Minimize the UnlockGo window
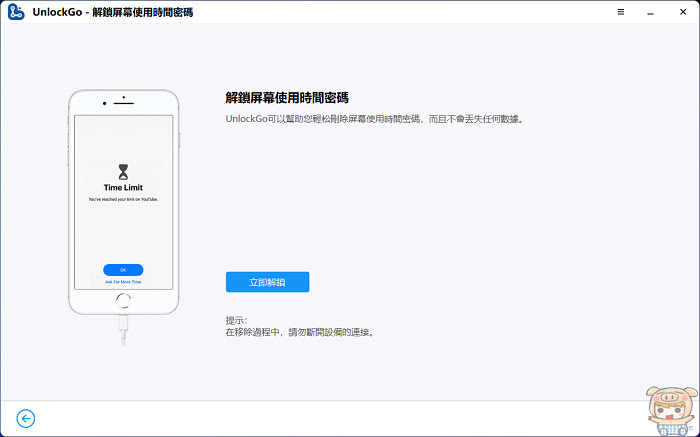 (650, 12)
